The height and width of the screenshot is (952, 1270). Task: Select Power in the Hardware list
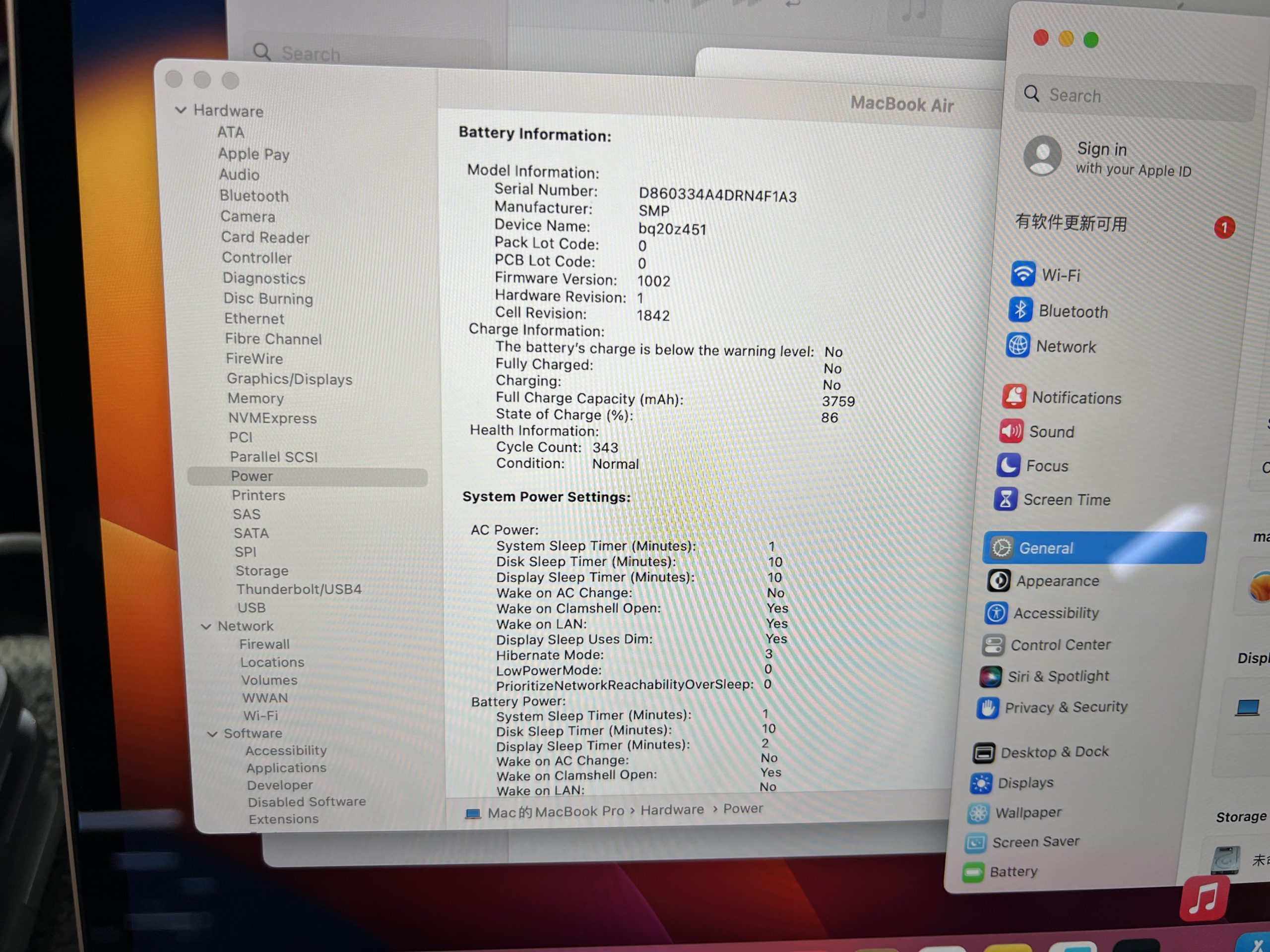pyautogui.click(x=308, y=476)
